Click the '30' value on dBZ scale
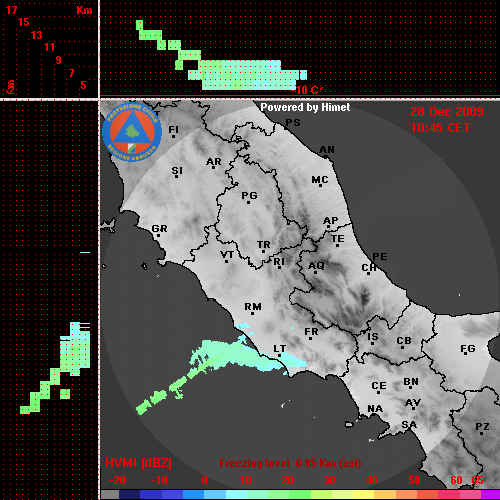500x500 pixels. (330, 480)
